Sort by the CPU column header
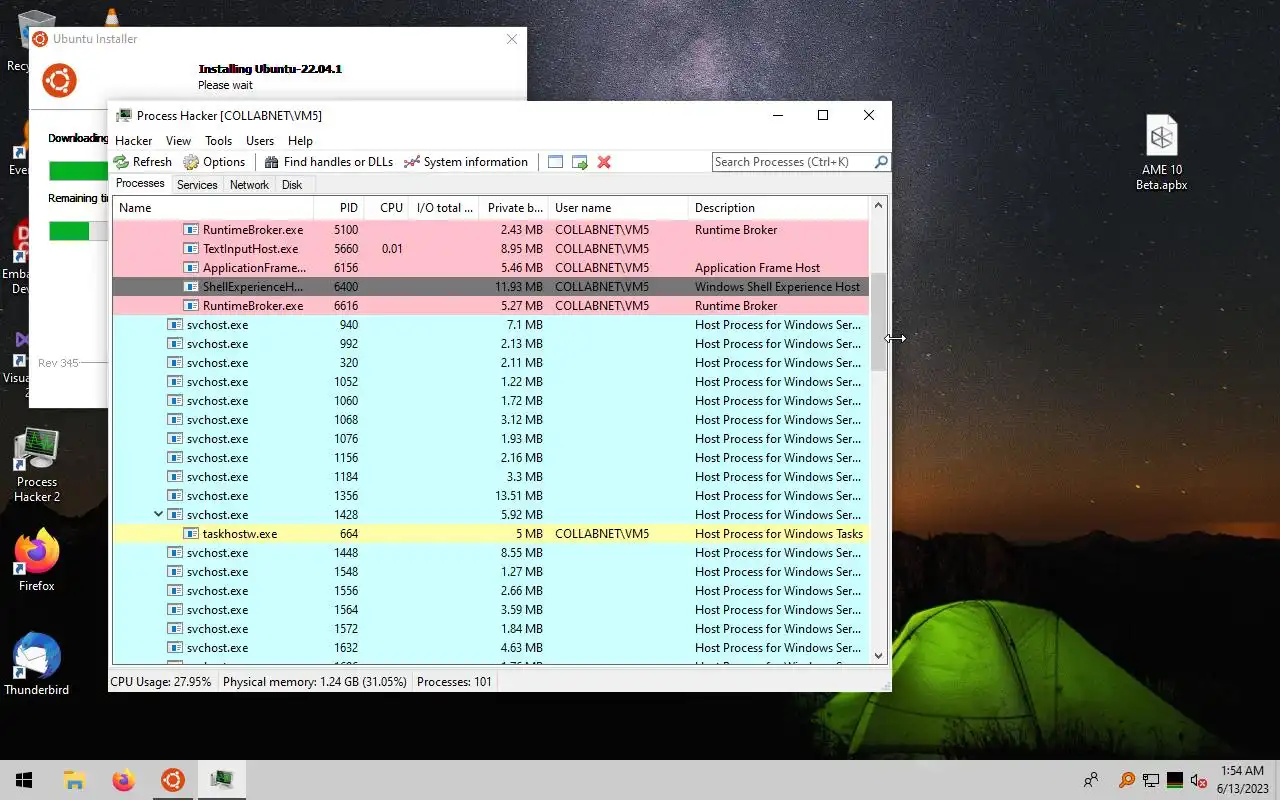1280x800 pixels. [386, 208]
